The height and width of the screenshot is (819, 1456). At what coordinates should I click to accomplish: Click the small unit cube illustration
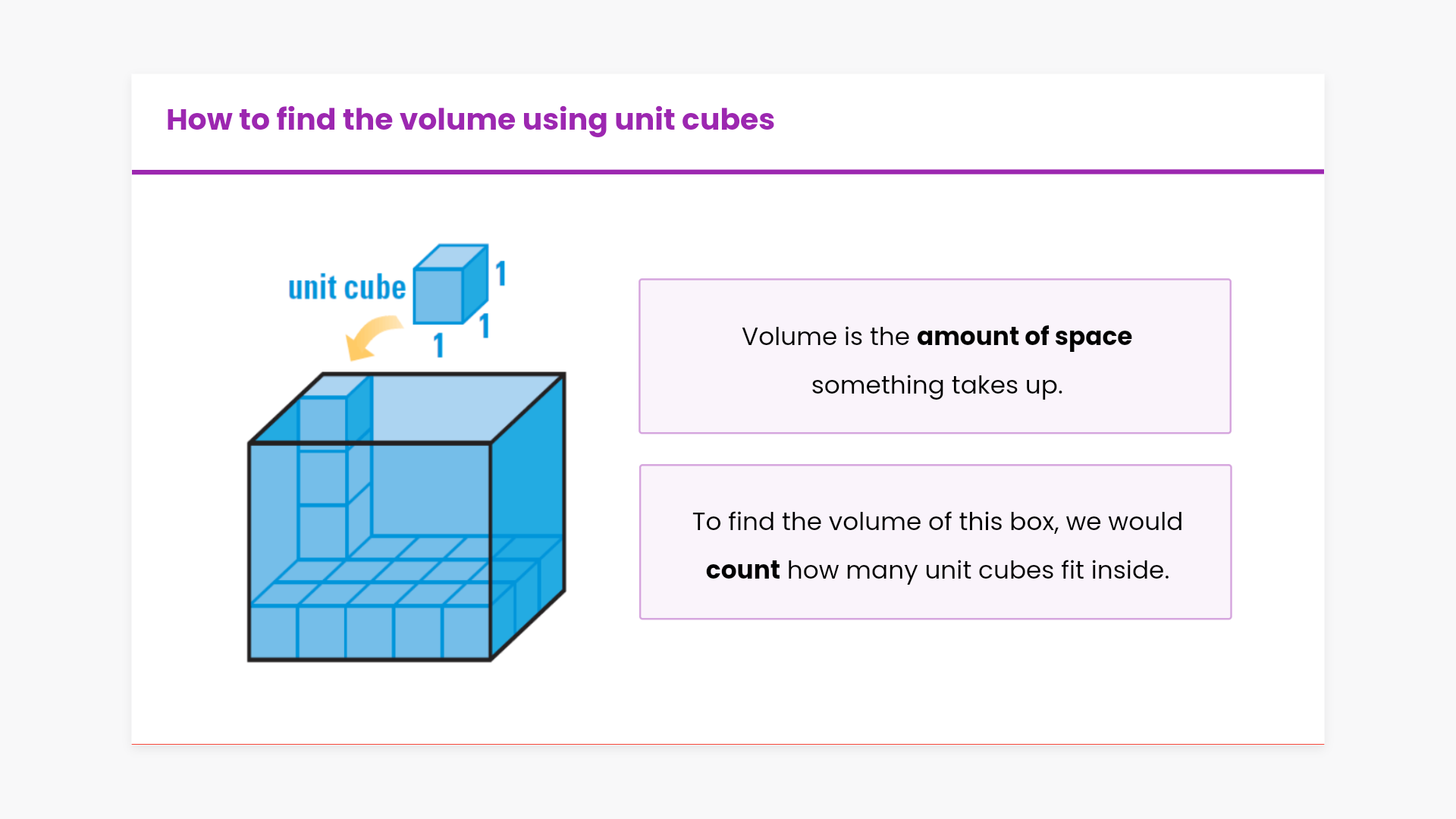pyautogui.click(x=449, y=286)
